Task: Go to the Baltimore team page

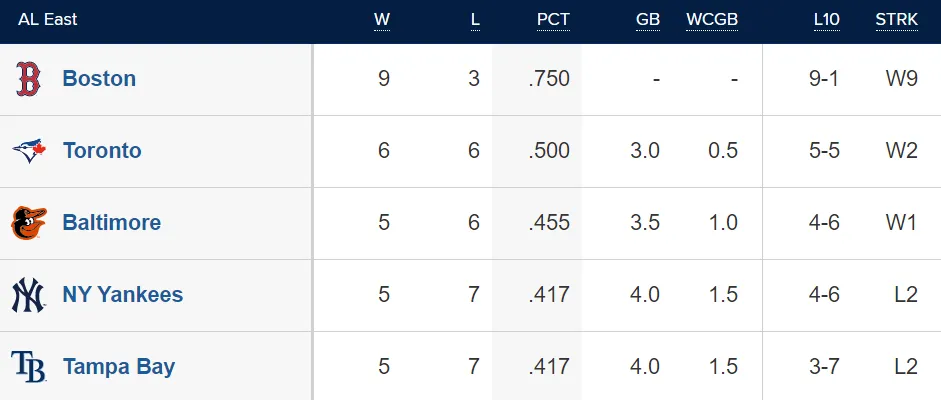Action: click(x=111, y=223)
